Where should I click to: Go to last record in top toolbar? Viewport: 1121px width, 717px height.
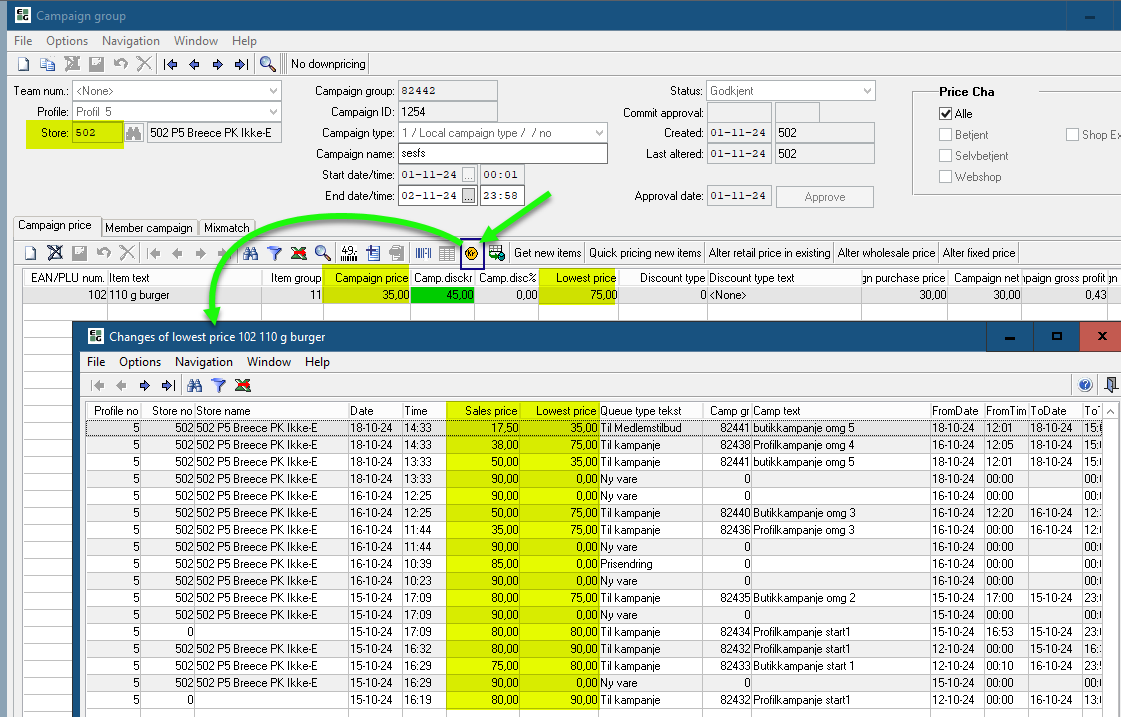(241, 64)
